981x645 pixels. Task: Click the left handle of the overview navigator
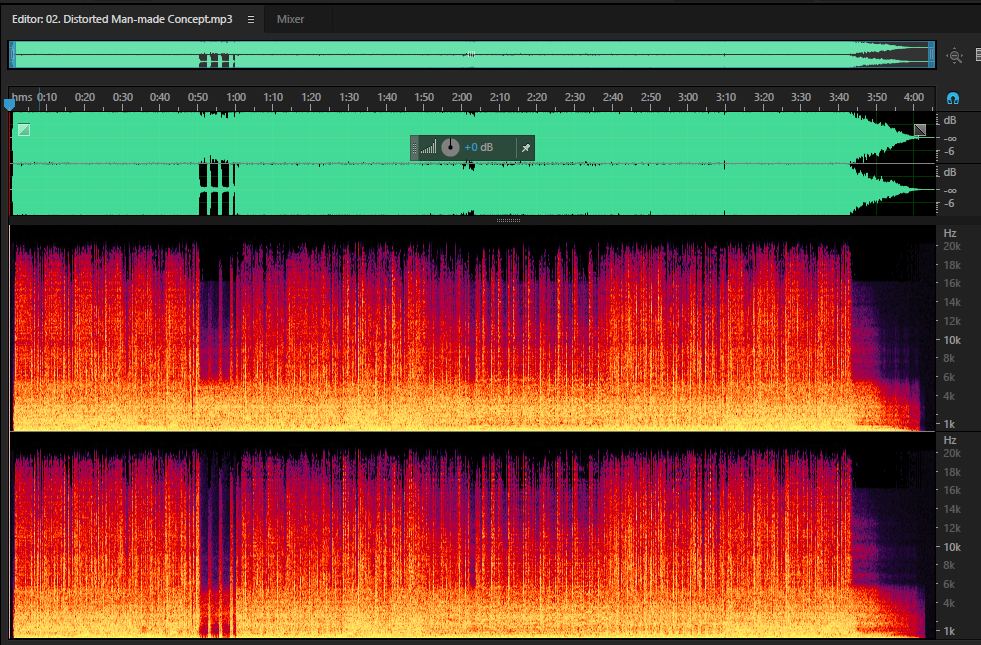point(12,55)
